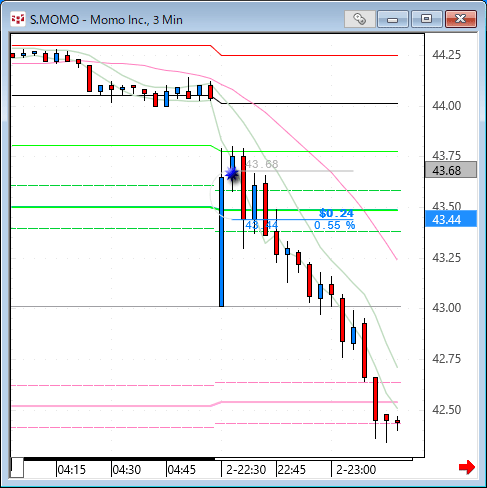Click the 43.75 price scale value
Image resolution: width=487 pixels, height=488 pixels.
coord(447,156)
